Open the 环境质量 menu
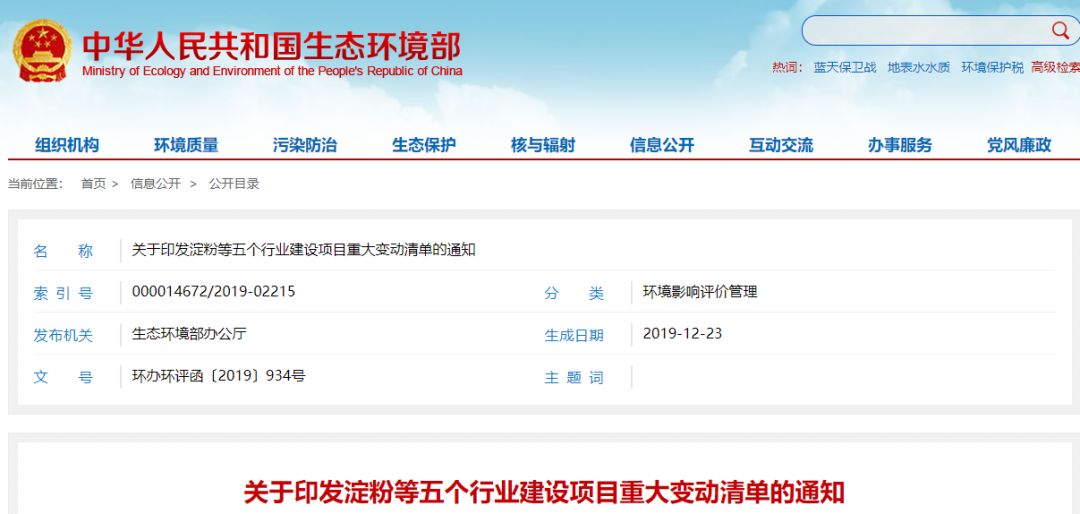1080x514 pixels. pyautogui.click(x=186, y=145)
